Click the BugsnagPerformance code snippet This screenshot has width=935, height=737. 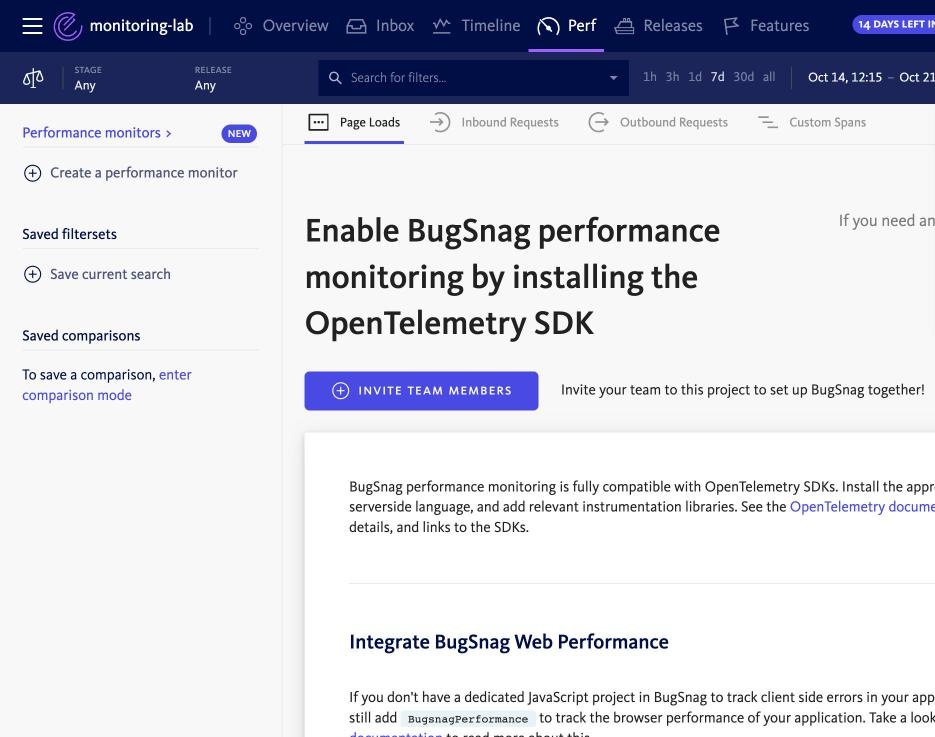click(x=468, y=719)
